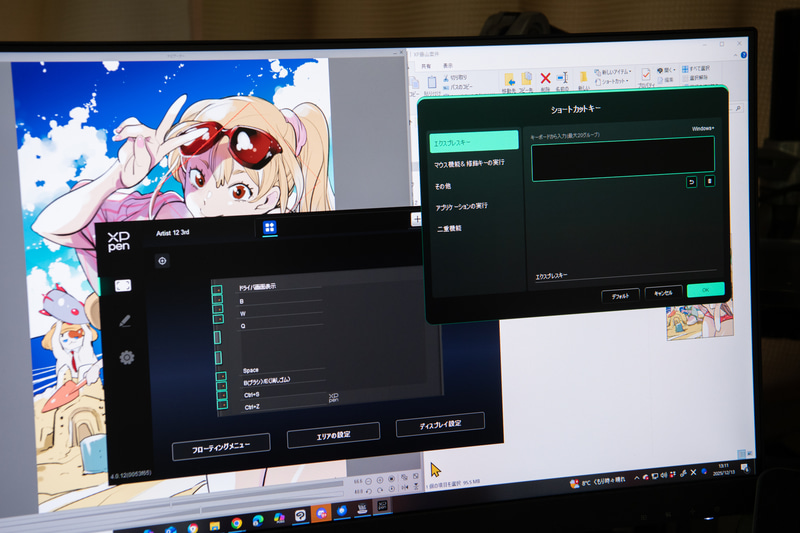
Task: Select the express key next to ドライバ画面表示
Action: pos(217,290)
